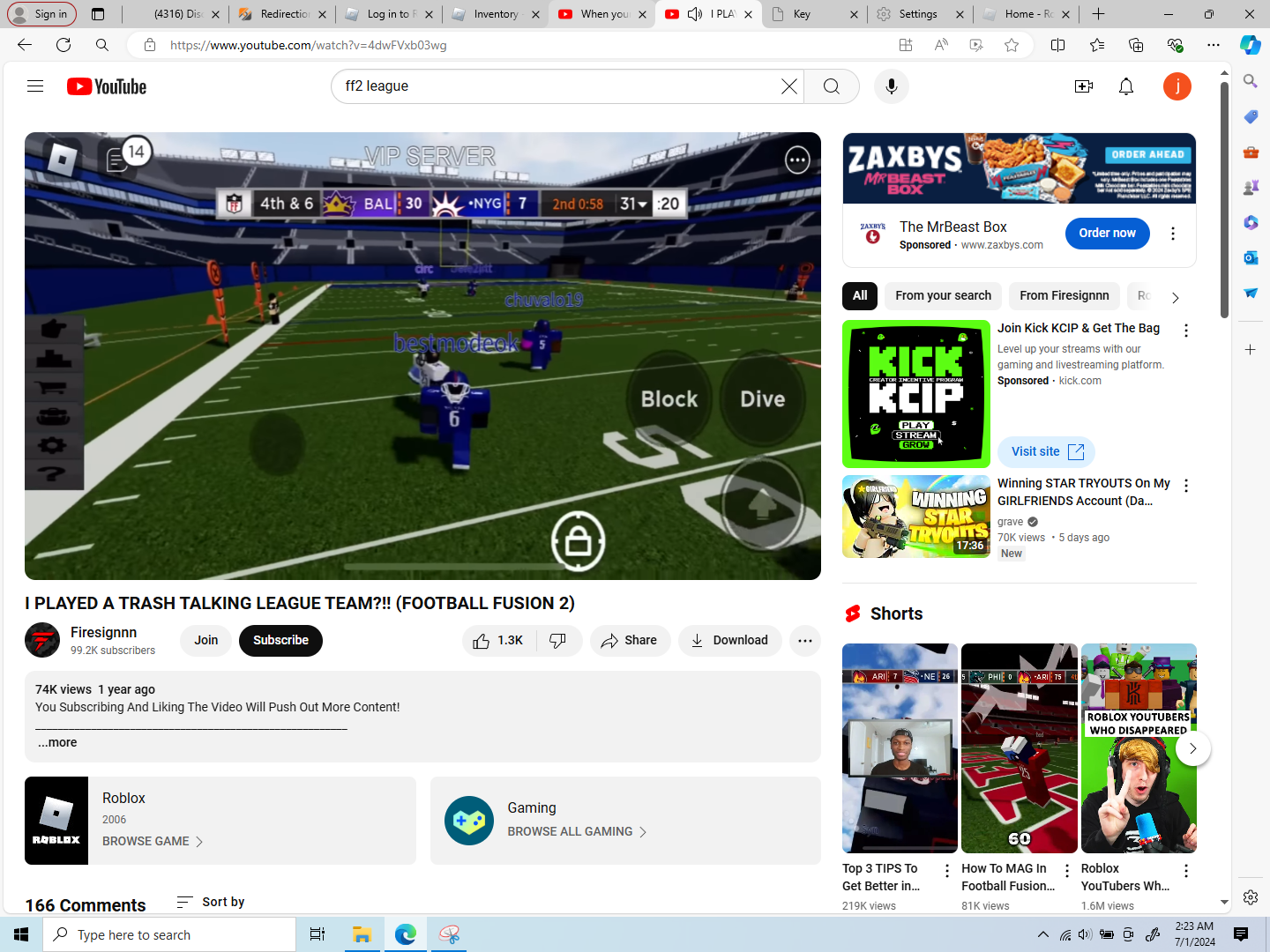Open options for Roblox YouTubers short
1270x952 pixels.
(x=1186, y=871)
